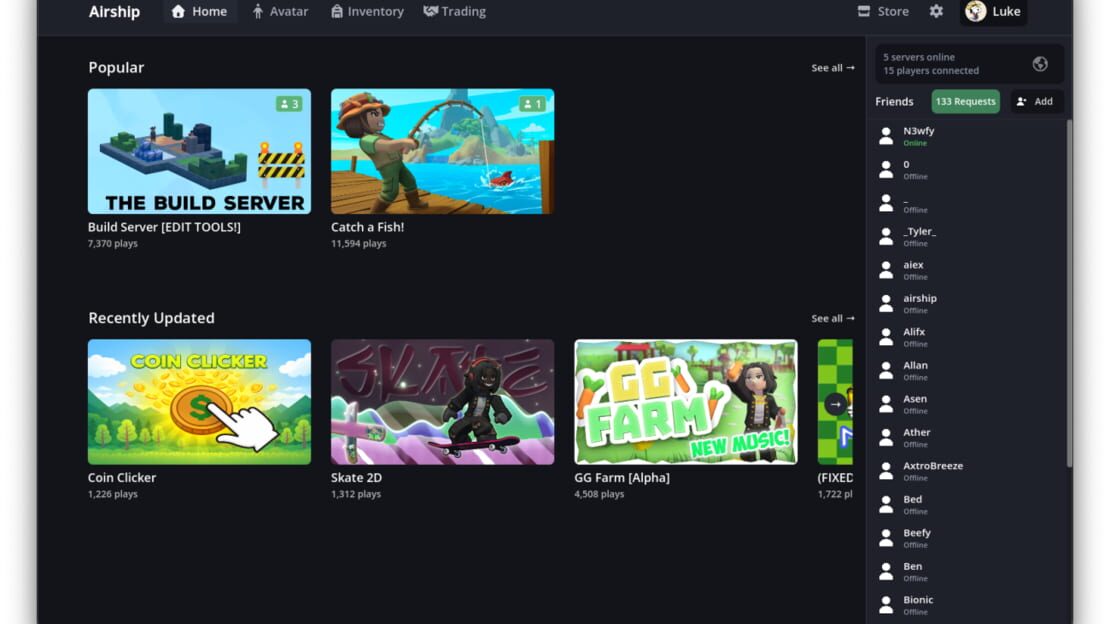Click _Tyler_'s avatar icon in friends list
The height and width of the screenshot is (624, 1110).
[886, 237]
